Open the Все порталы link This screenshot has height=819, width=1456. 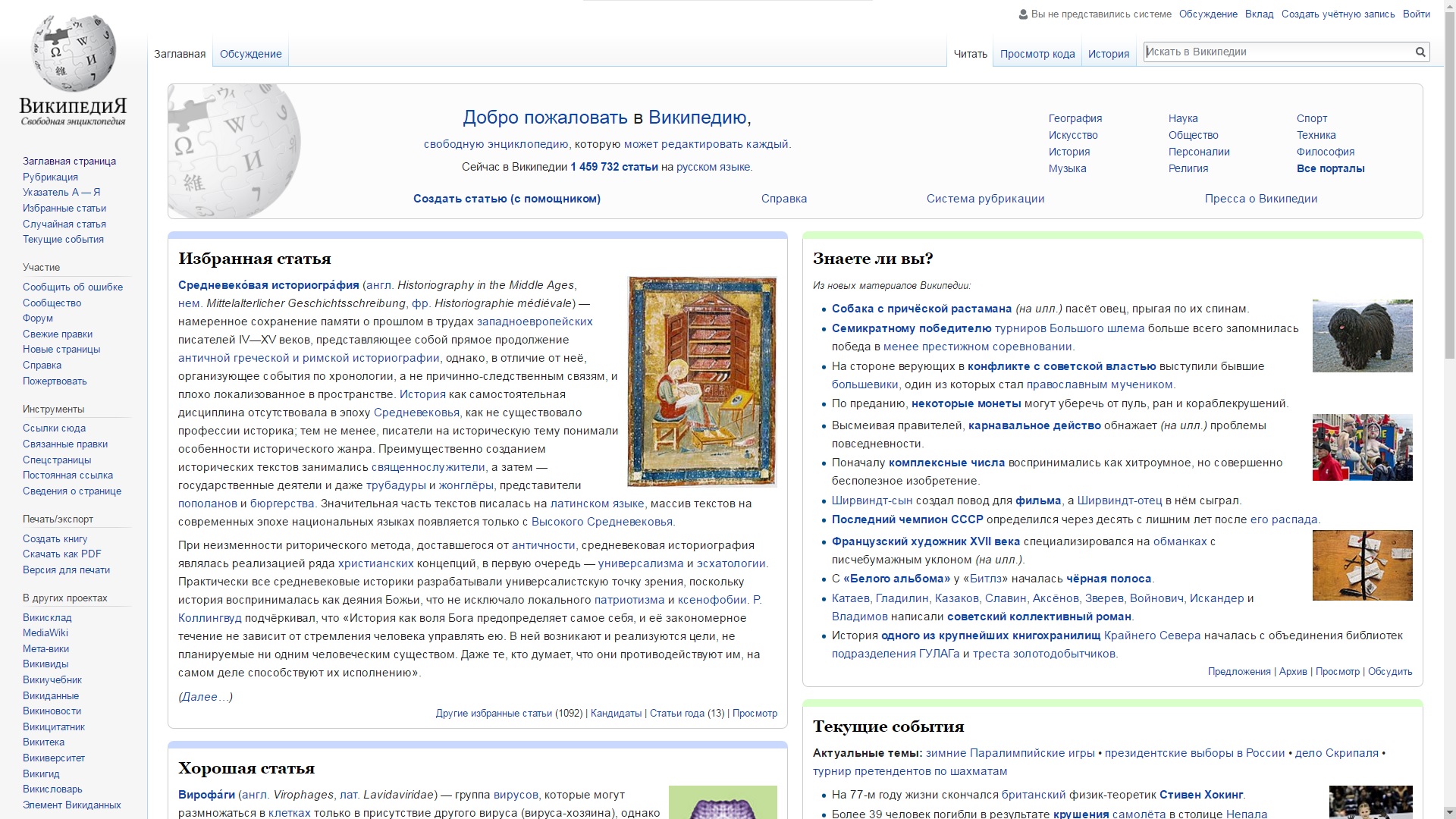pyautogui.click(x=1330, y=168)
